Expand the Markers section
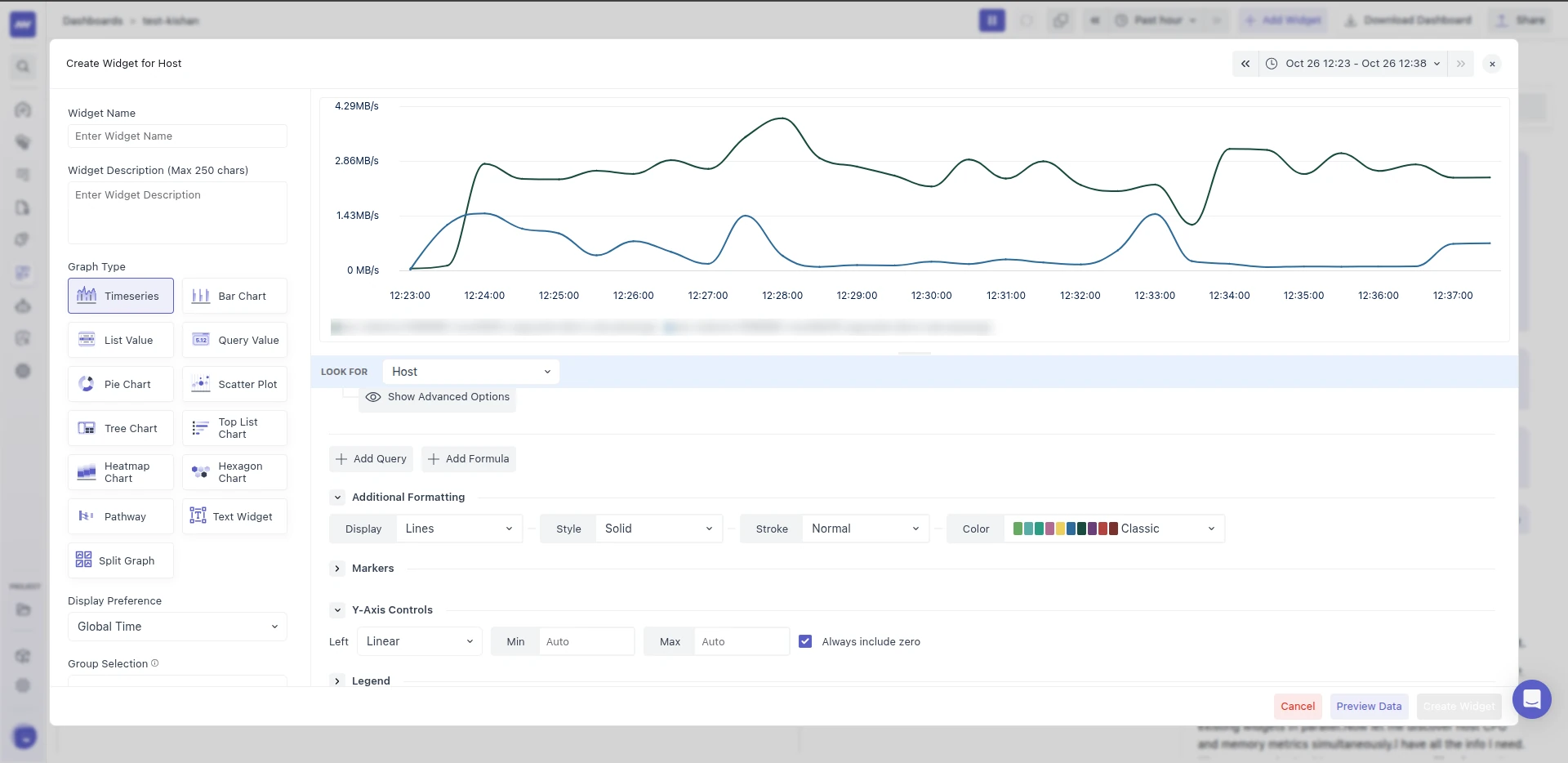This screenshot has width=1568, height=763. [x=337, y=569]
